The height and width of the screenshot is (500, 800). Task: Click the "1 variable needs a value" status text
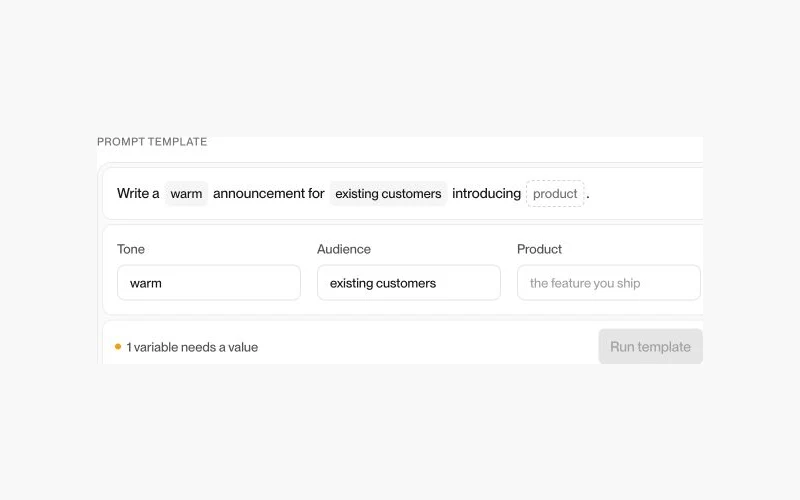[x=192, y=347]
